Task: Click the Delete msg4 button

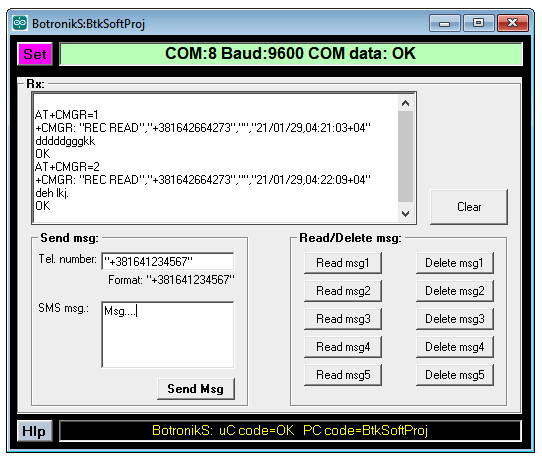Action: 455,347
